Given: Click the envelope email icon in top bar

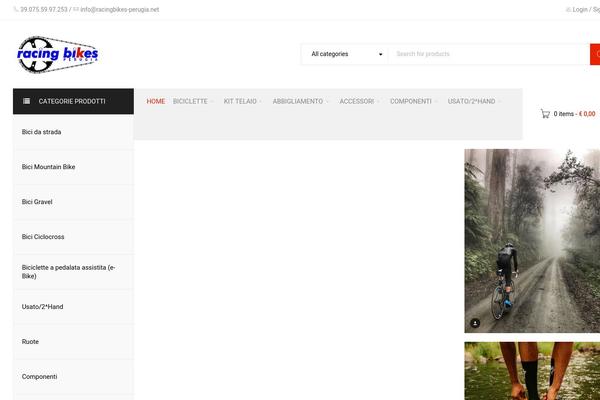Looking at the screenshot, I should (x=76, y=10).
